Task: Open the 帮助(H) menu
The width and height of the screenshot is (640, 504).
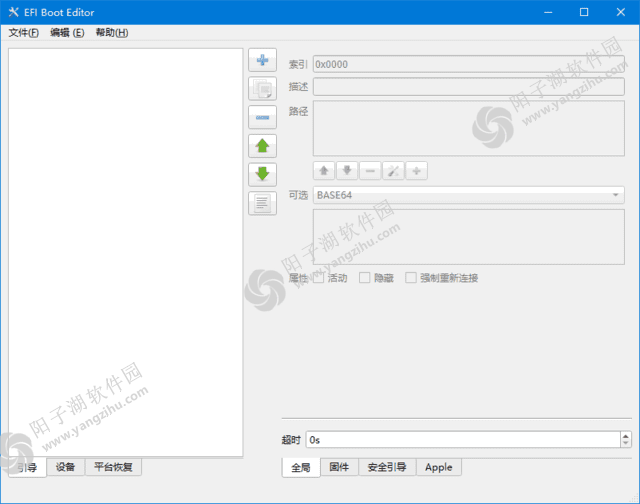Action: click(x=112, y=33)
